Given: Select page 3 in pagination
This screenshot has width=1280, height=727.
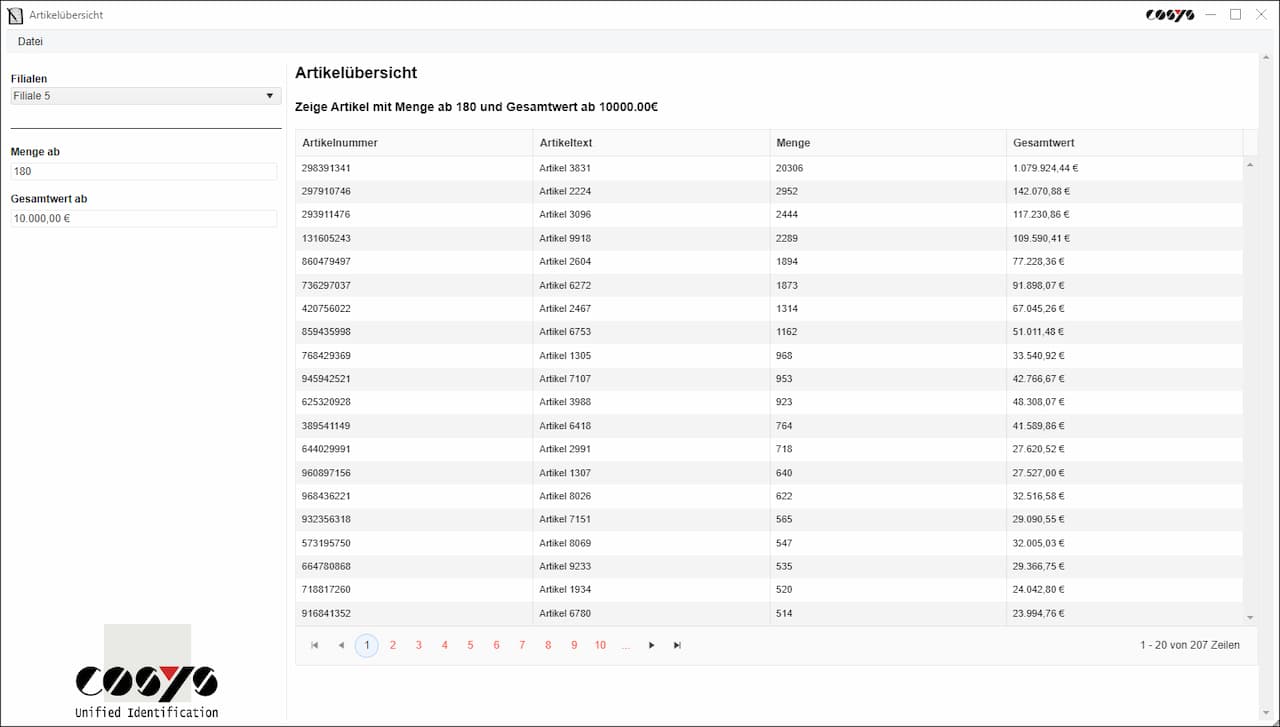Looking at the screenshot, I should pyautogui.click(x=419, y=646).
